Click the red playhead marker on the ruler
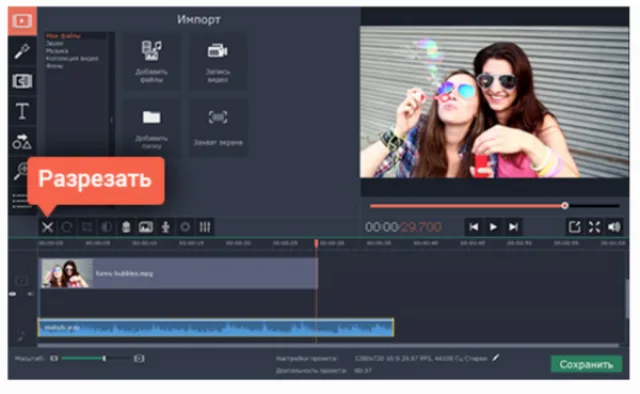The height and width of the screenshot is (394, 640). [x=316, y=243]
